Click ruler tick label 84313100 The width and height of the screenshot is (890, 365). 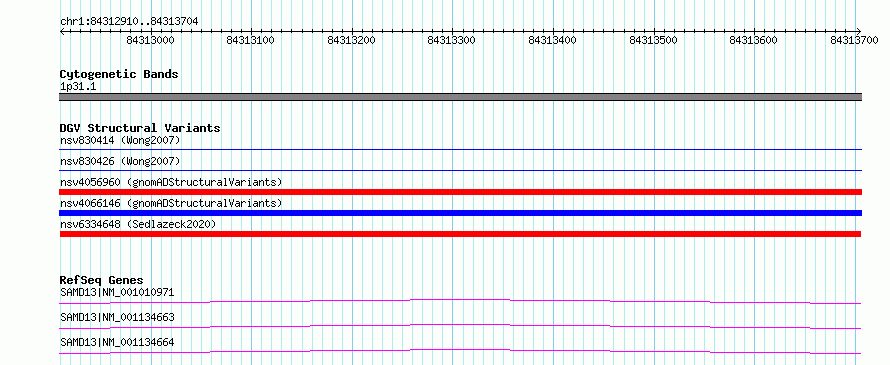[250, 40]
